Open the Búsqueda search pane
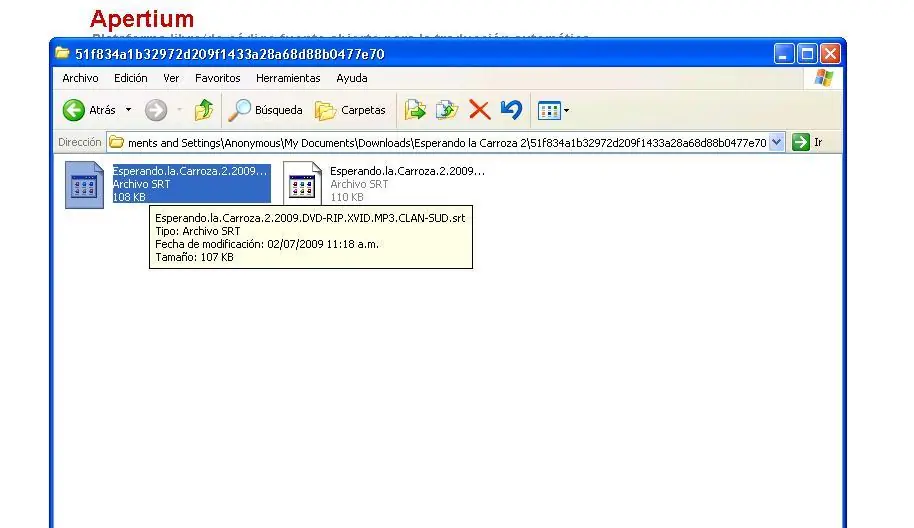Screen dimensions: 914x528 click(265, 110)
